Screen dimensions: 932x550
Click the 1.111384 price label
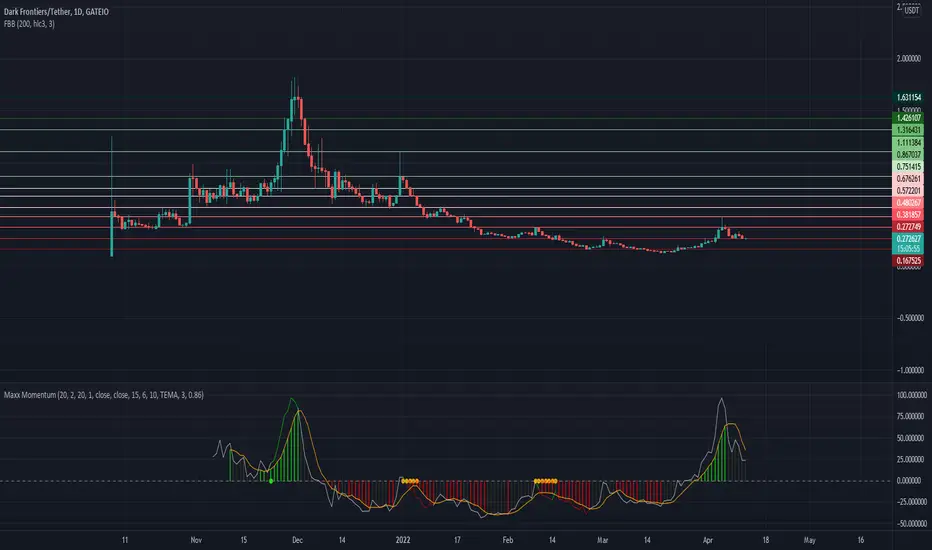click(x=909, y=142)
